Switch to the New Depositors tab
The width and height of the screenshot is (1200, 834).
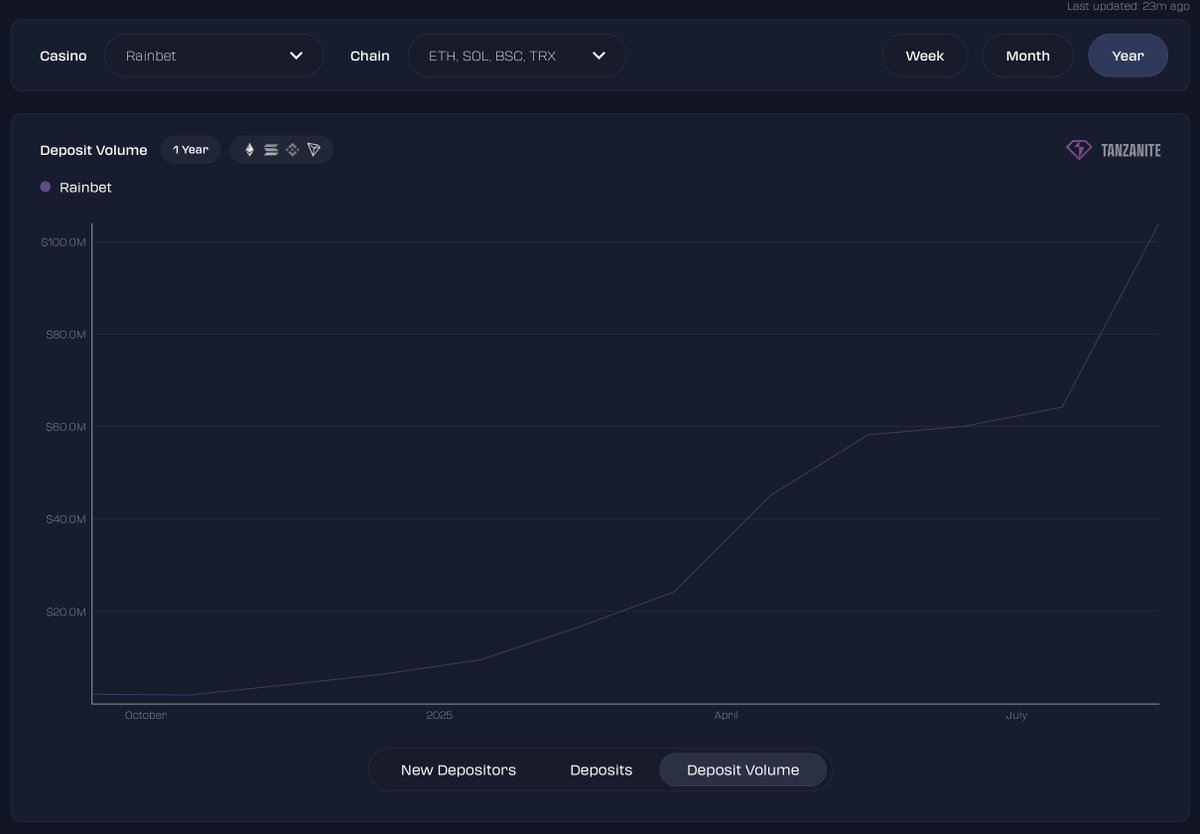pos(458,770)
